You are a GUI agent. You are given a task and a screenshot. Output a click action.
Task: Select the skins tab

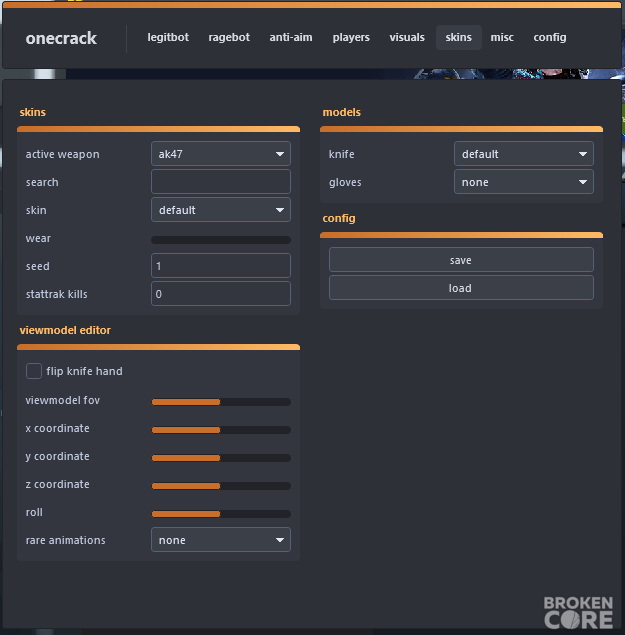[459, 37]
